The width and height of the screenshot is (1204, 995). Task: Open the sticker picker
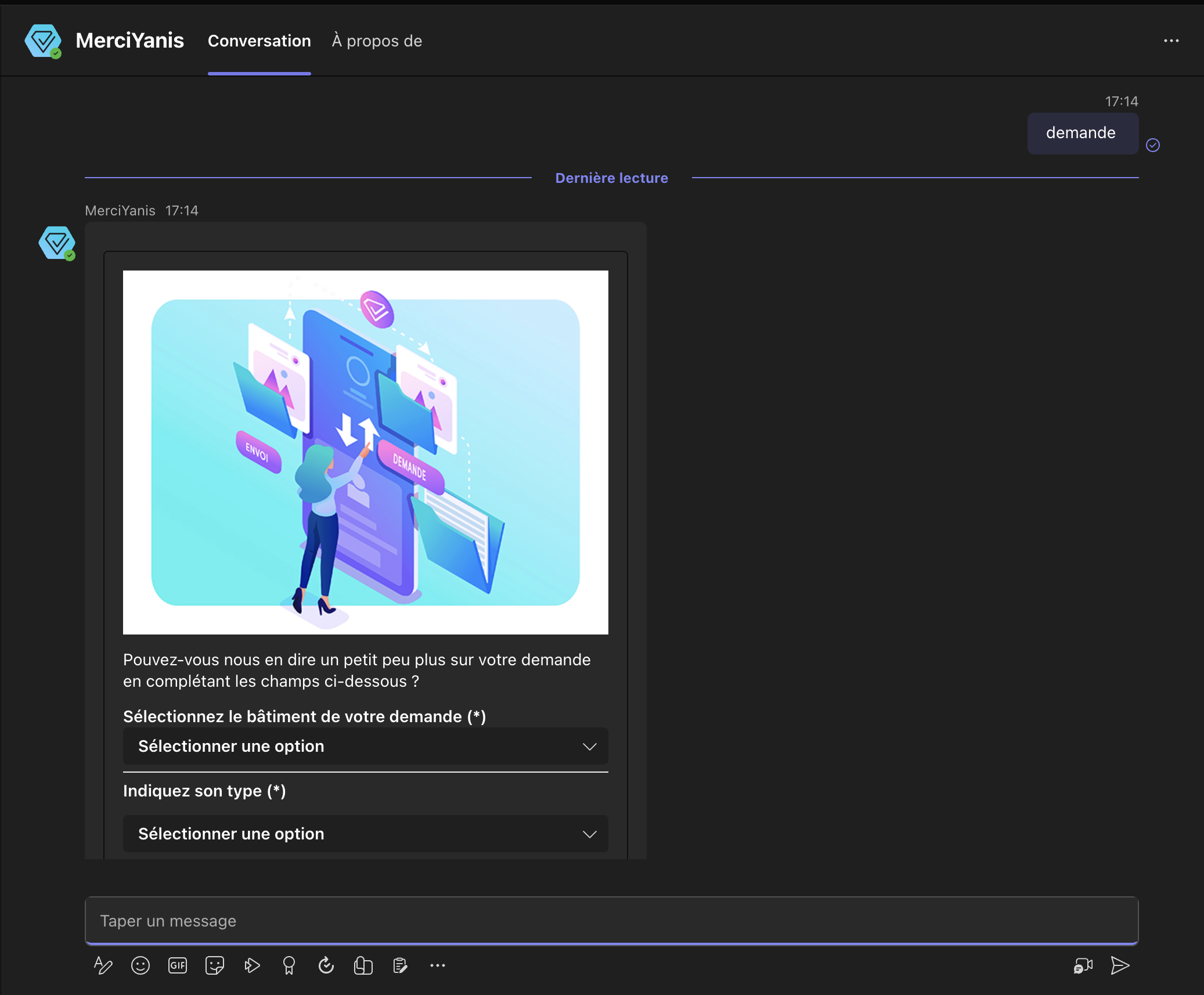(215, 965)
